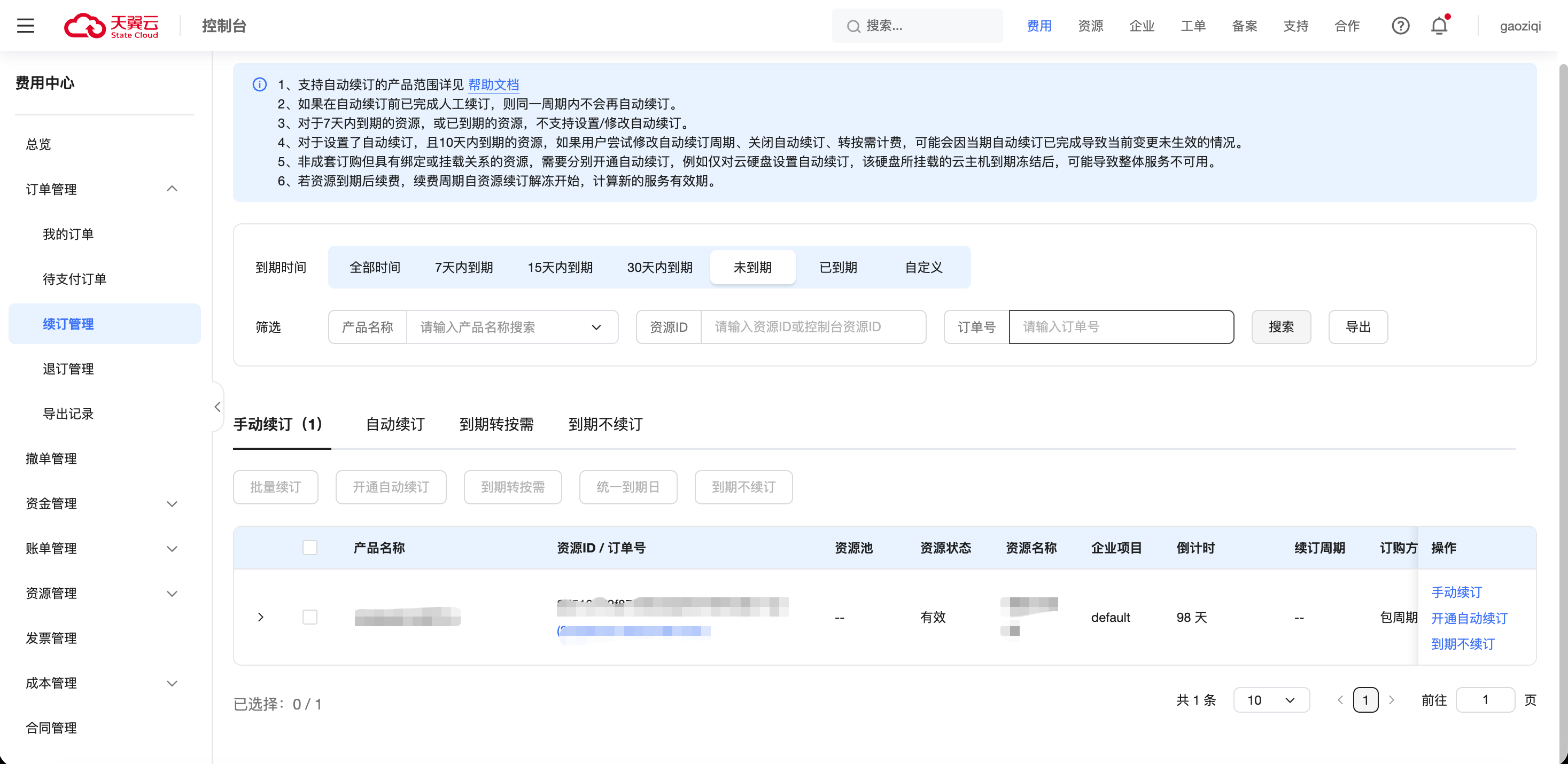The image size is (1568, 764).
Task: Open the help question mark icon
Action: (x=1400, y=26)
